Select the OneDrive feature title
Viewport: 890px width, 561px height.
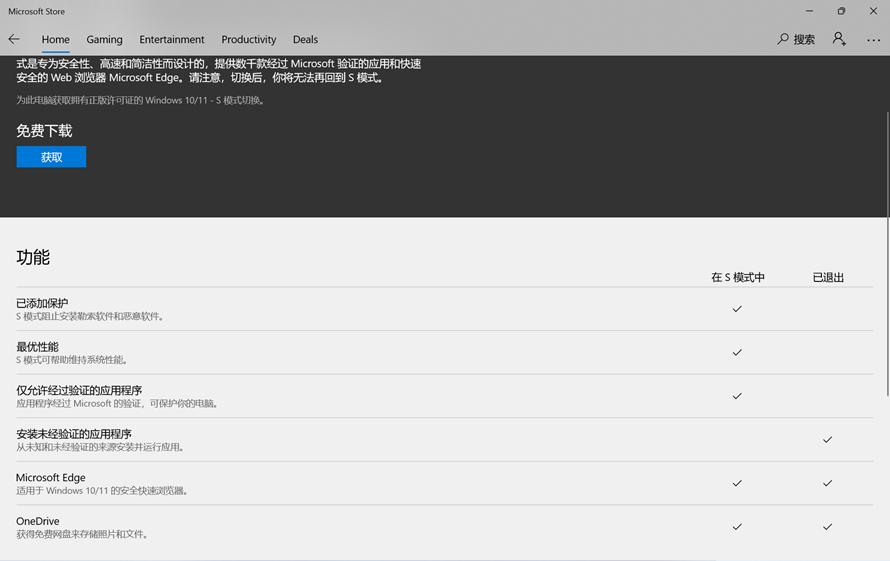click(37, 521)
